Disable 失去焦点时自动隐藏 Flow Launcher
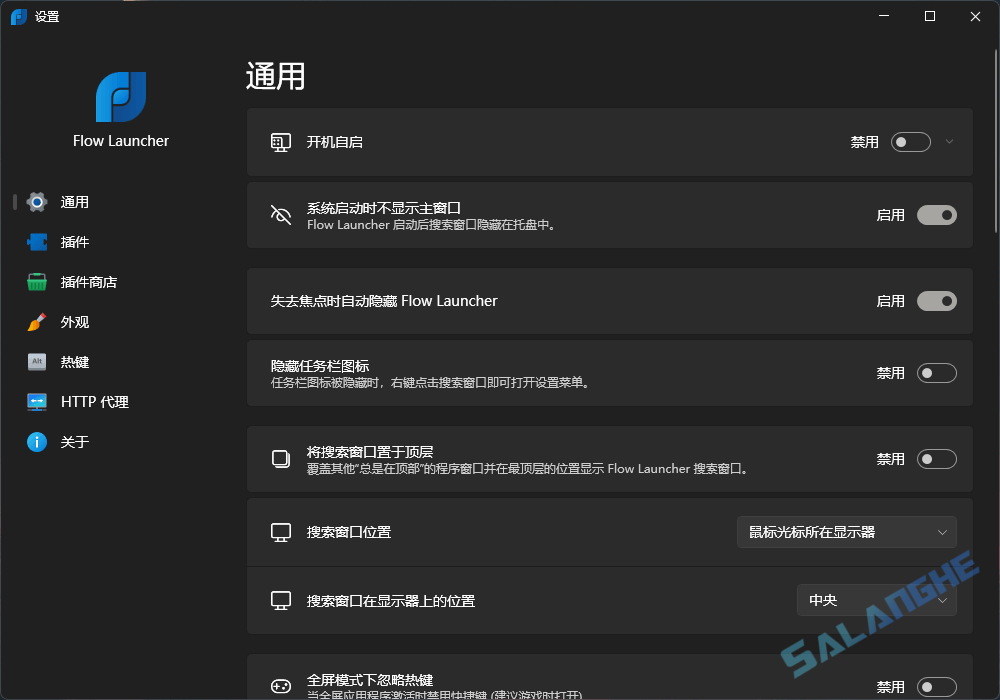 point(936,300)
